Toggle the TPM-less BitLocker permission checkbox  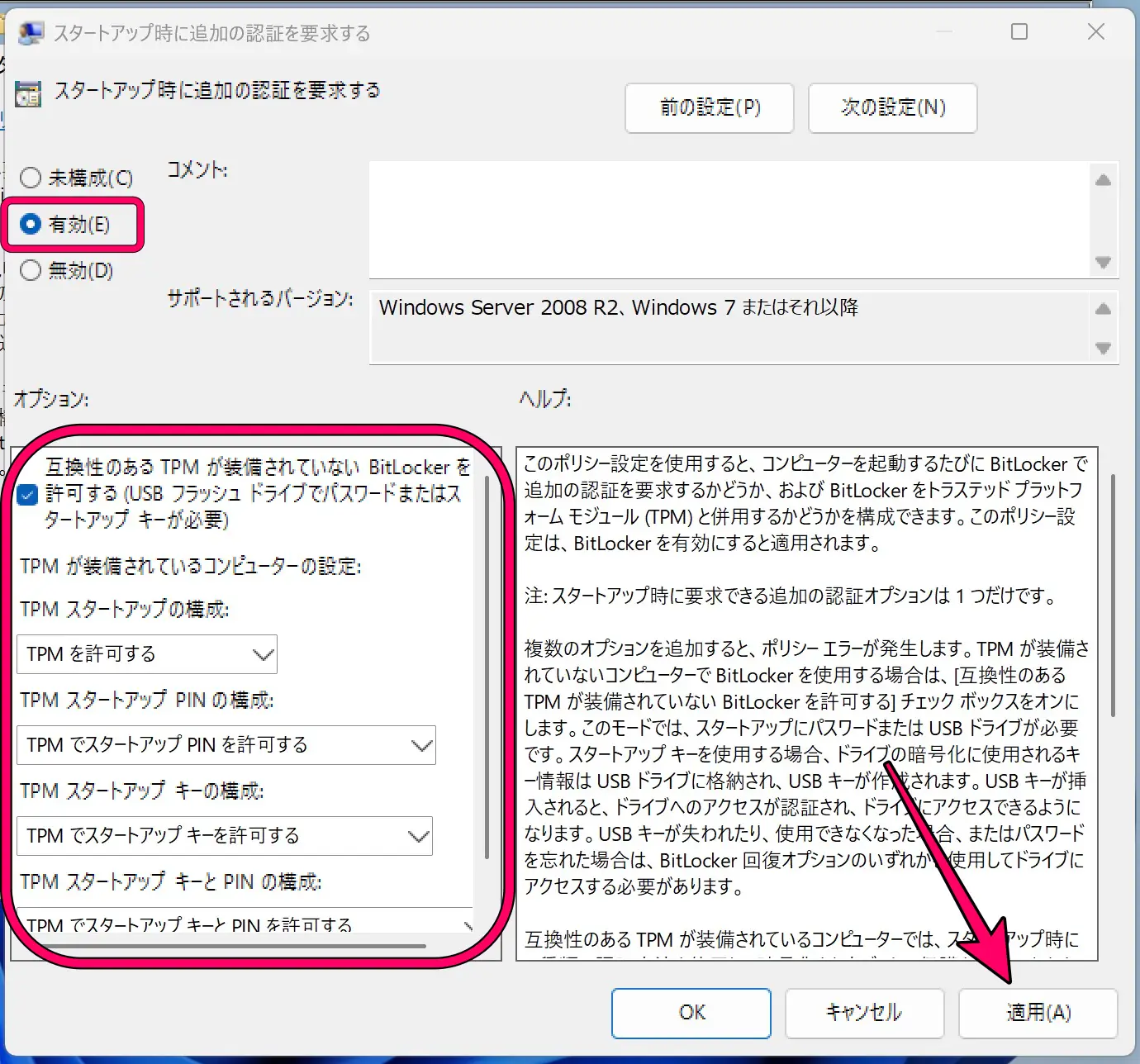point(27,494)
